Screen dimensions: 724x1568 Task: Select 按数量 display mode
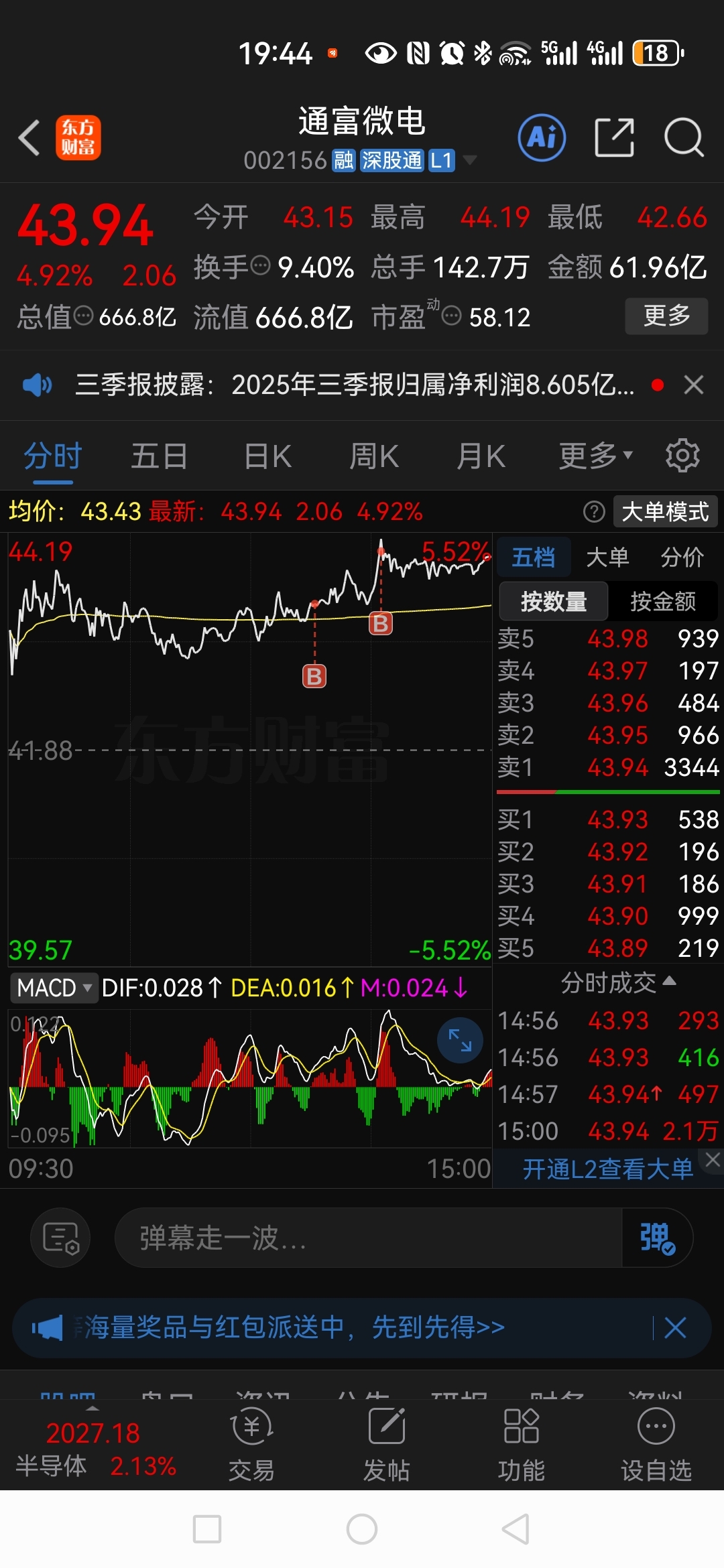[x=554, y=601]
